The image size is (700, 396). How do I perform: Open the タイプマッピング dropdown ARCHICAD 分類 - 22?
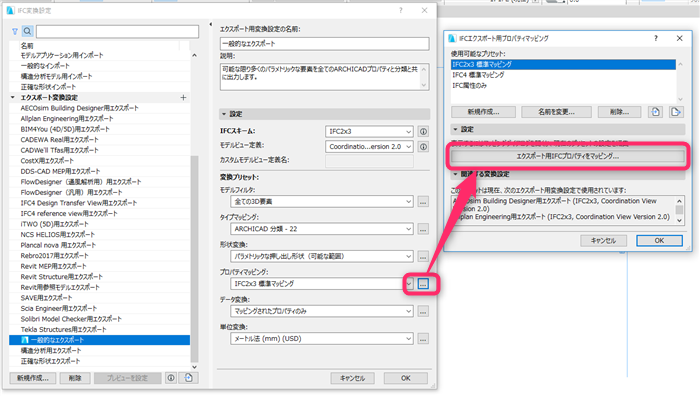[x=322, y=229]
